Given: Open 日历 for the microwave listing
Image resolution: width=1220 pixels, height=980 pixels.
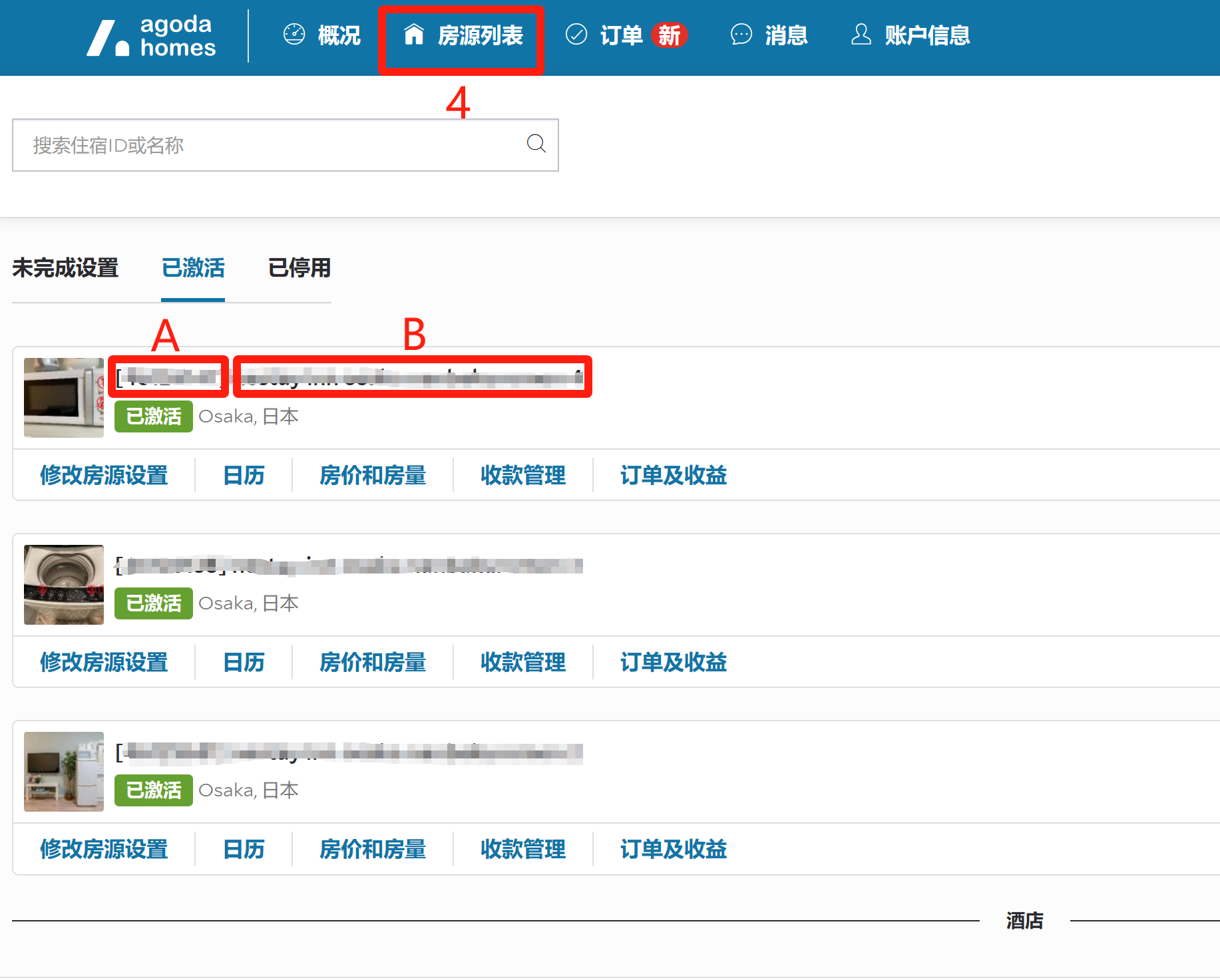Looking at the screenshot, I should 244,475.
